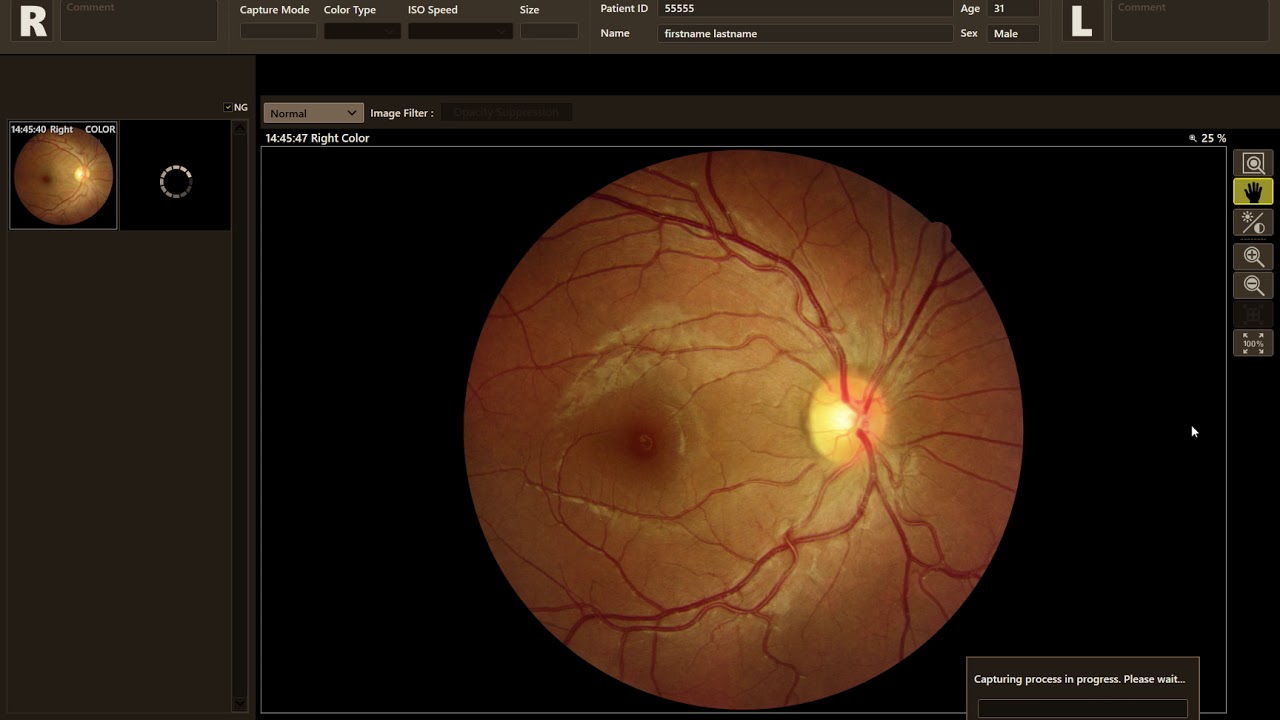Click the left eye Comment field
The height and width of the screenshot is (720, 1280).
click(x=1190, y=20)
